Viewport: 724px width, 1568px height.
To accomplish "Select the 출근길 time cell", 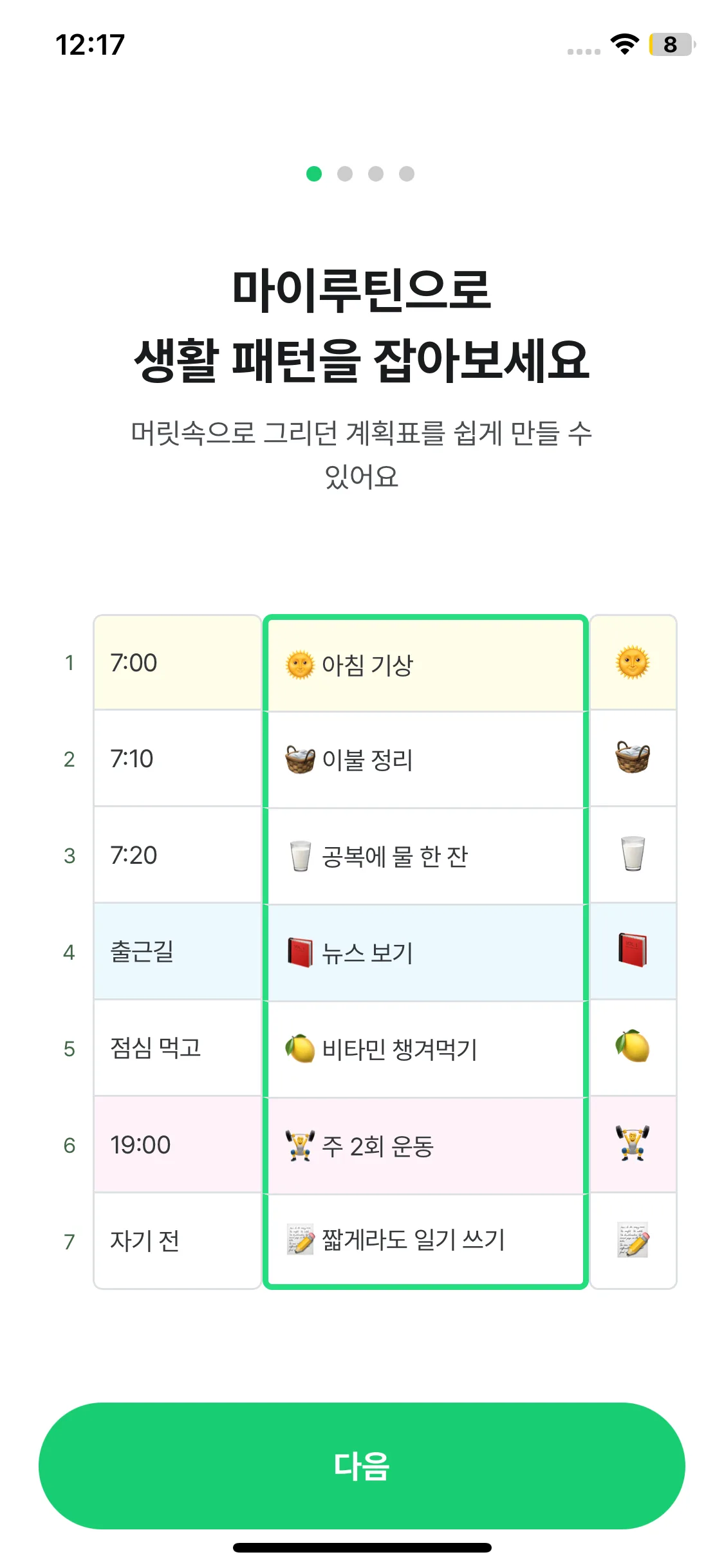I will point(177,951).
